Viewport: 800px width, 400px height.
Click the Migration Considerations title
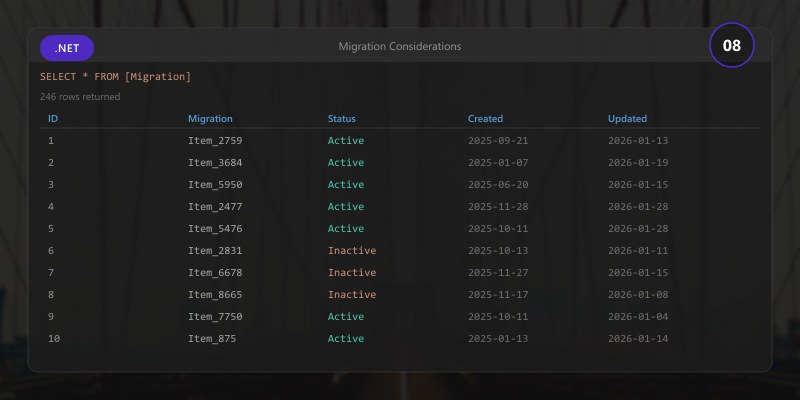pos(400,46)
